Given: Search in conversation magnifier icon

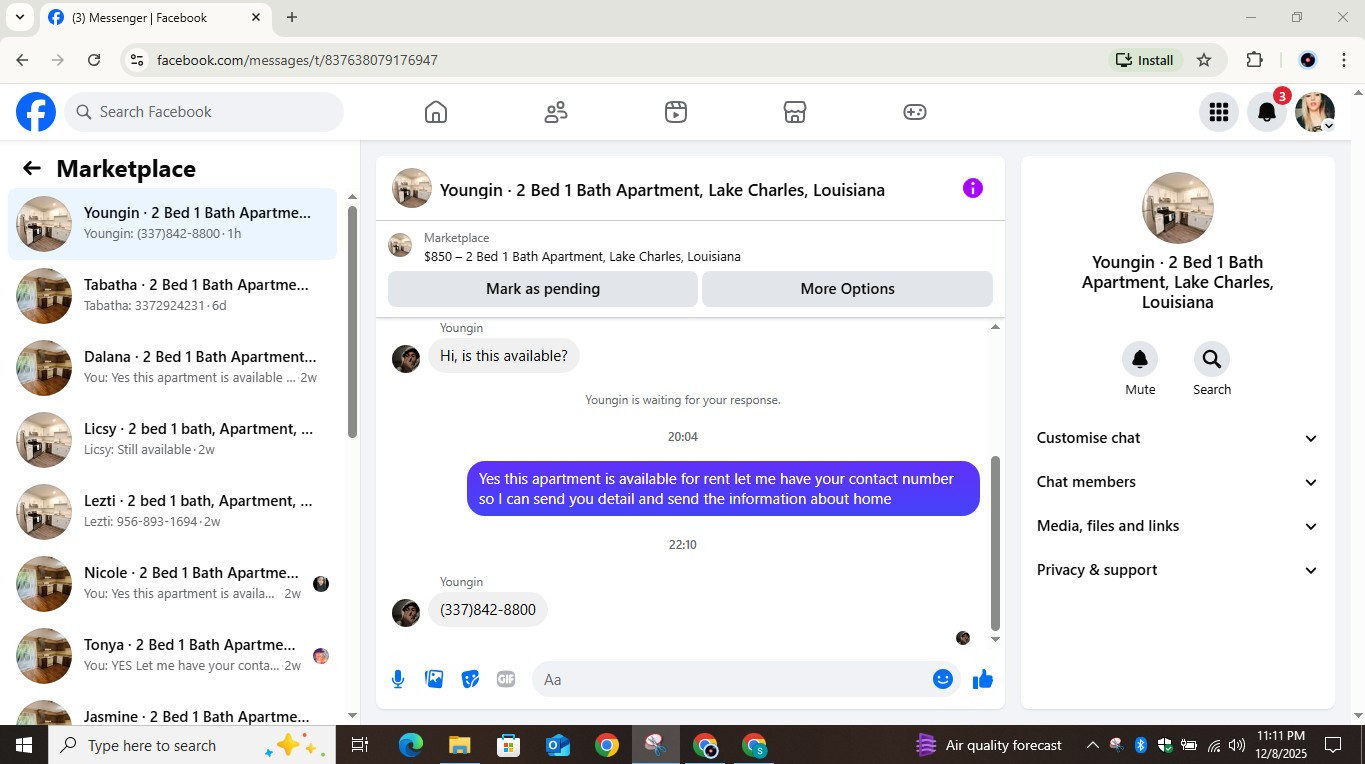Looking at the screenshot, I should click(1212, 359).
